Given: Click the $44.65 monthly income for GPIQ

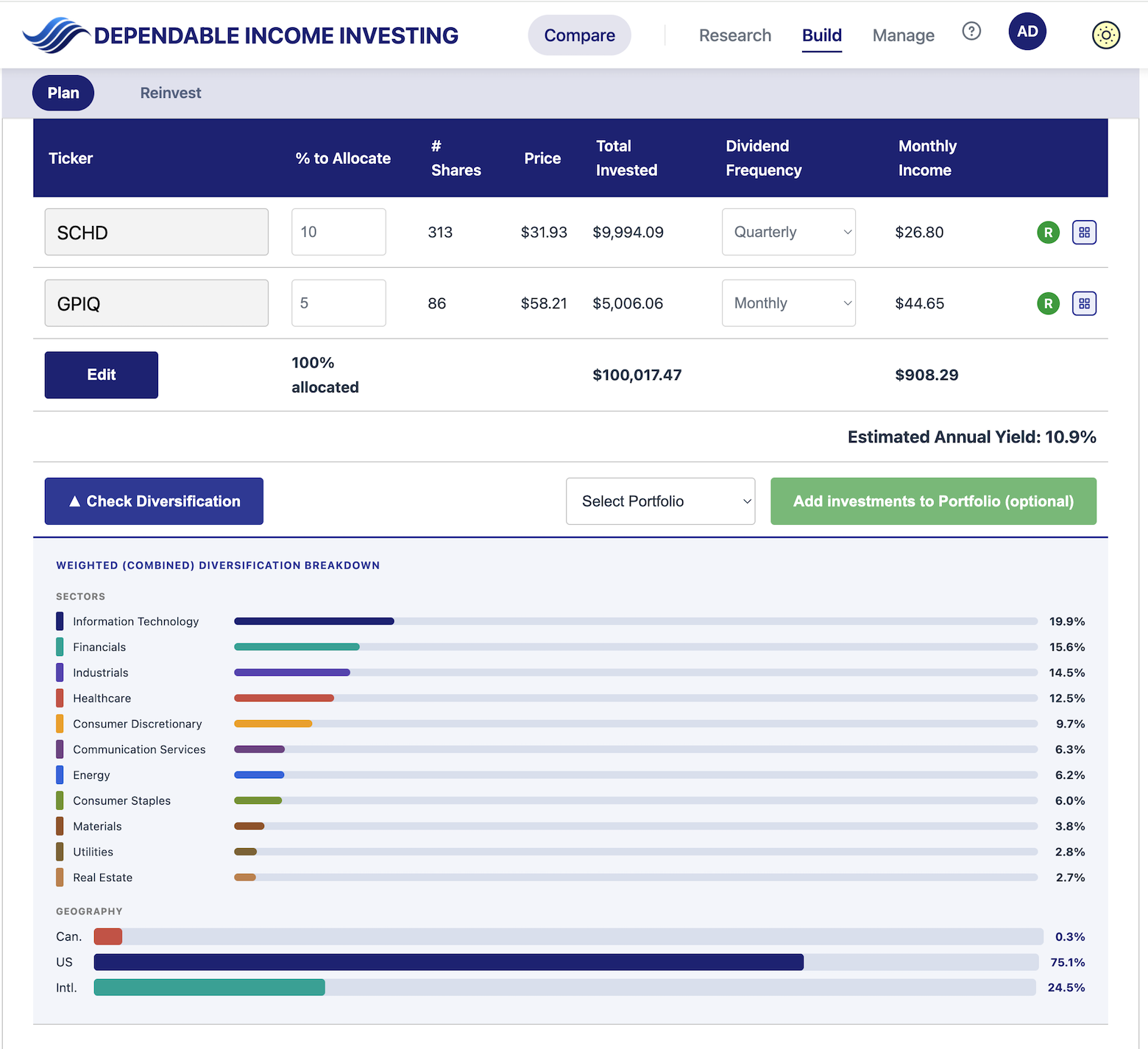Looking at the screenshot, I should point(919,303).
